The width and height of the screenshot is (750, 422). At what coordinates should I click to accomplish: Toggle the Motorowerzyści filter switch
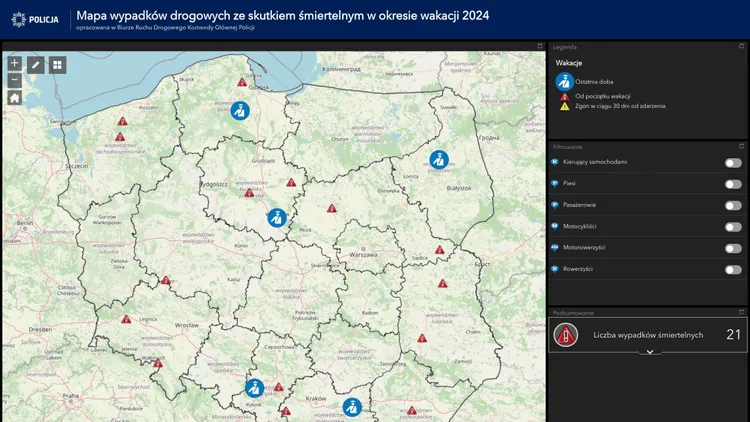point(733,248)
